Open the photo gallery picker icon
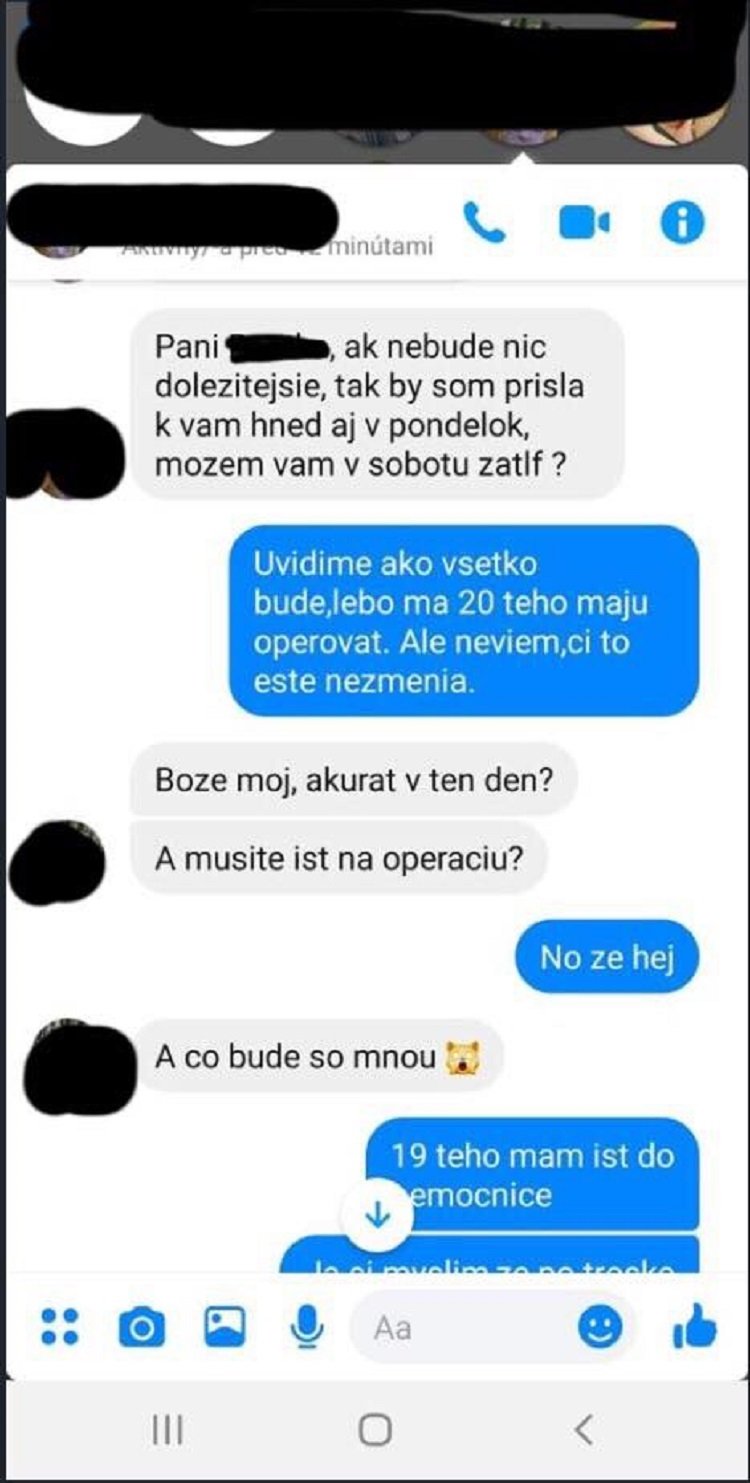Image resolution: width=750 pixels, height=1483 pixels. pos(225,1326)
